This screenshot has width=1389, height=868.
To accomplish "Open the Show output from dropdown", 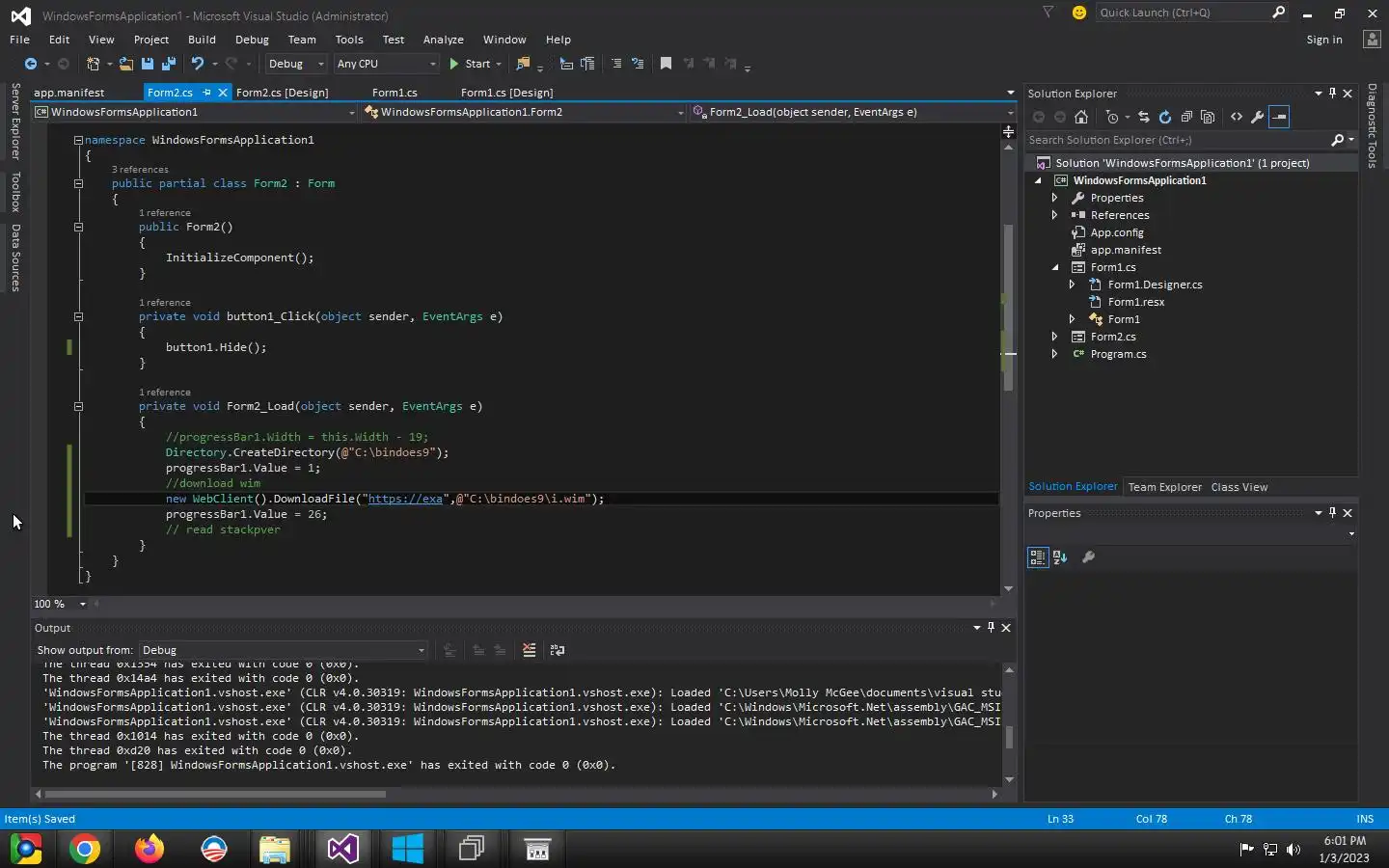I will click(284, 650).
